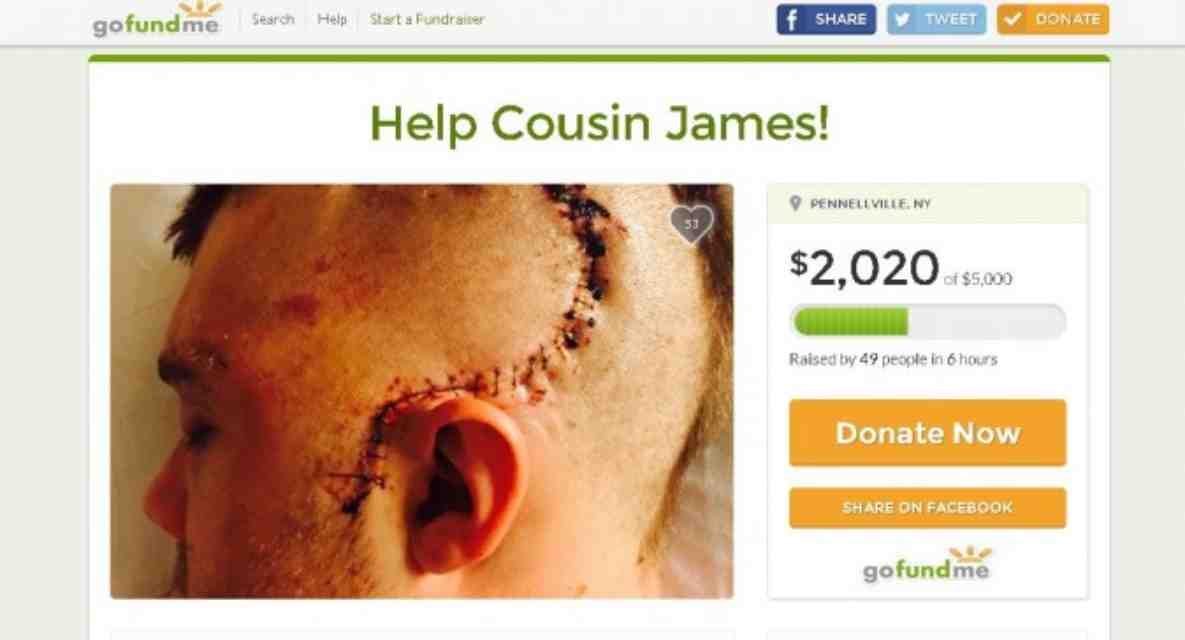This screenshot has width=1185, height=640.
Task: Click the Donate Now button
Action: click(927, 433)
